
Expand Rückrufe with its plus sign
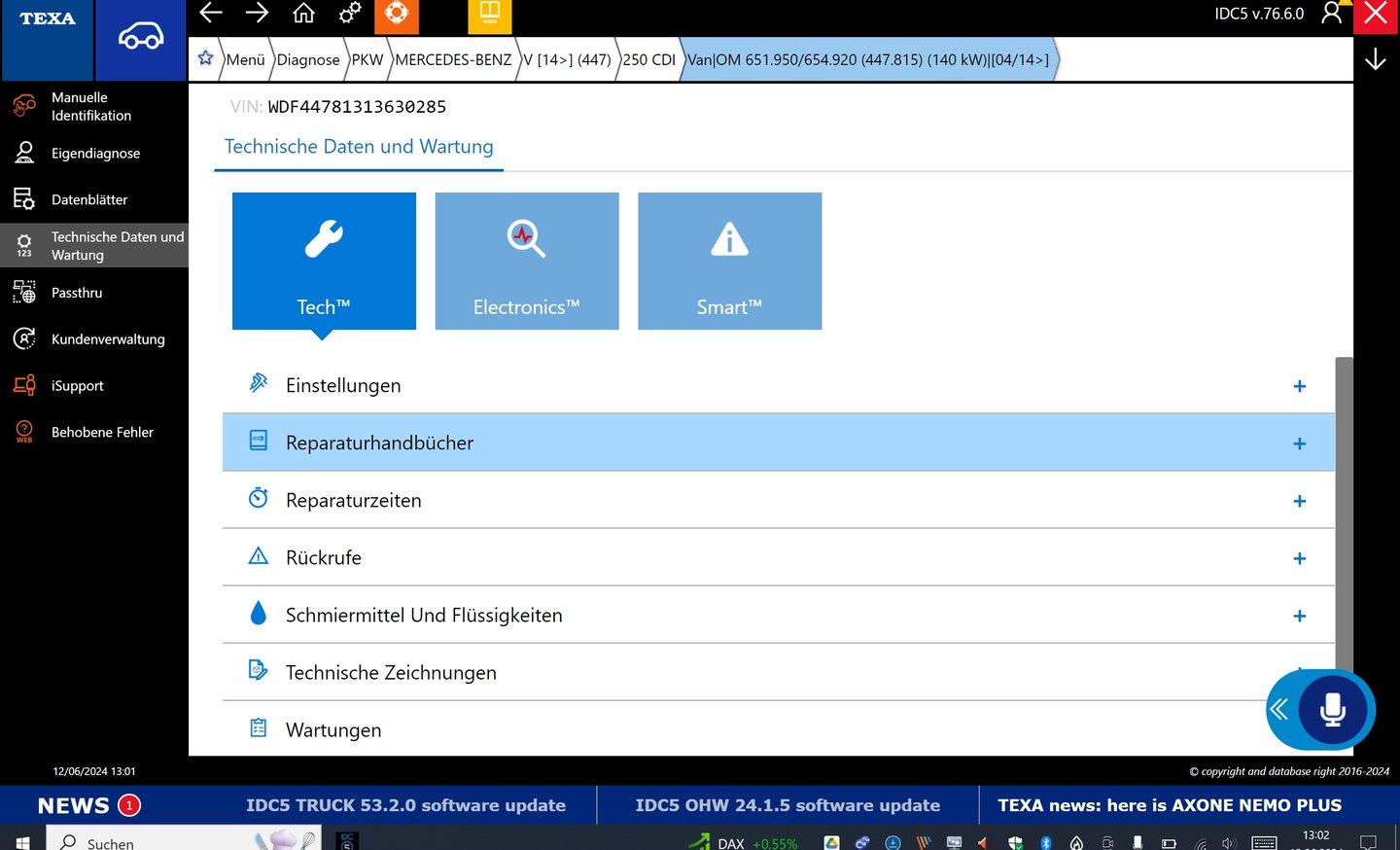click(x=1299, y=558)
